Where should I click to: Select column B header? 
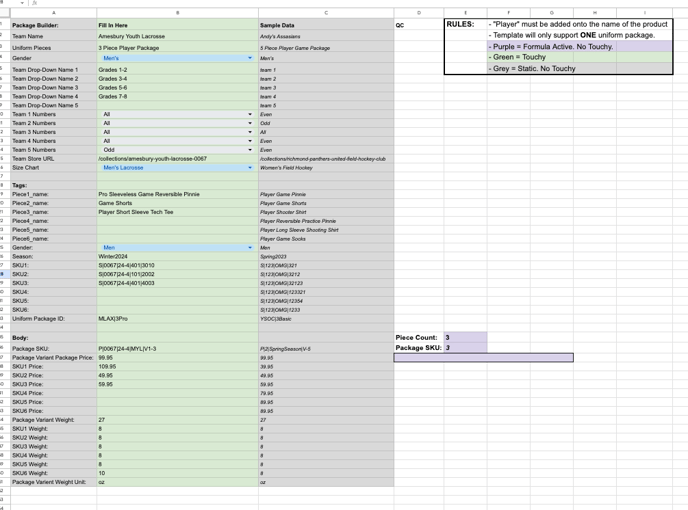tap(176, 13)
